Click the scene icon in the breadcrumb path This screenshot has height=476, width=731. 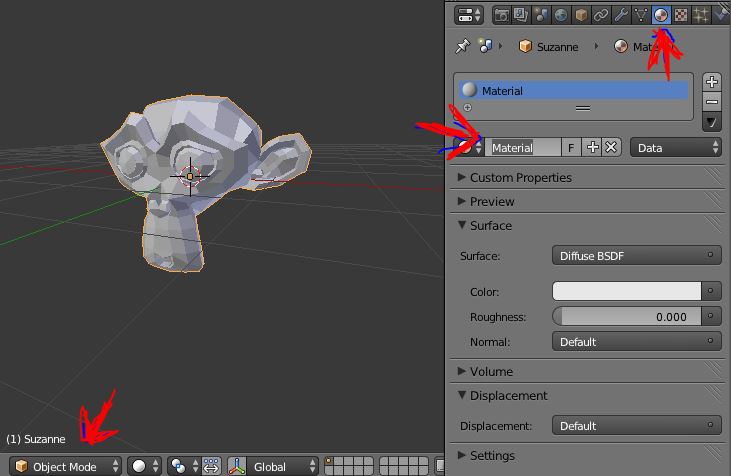pos(485,46)
